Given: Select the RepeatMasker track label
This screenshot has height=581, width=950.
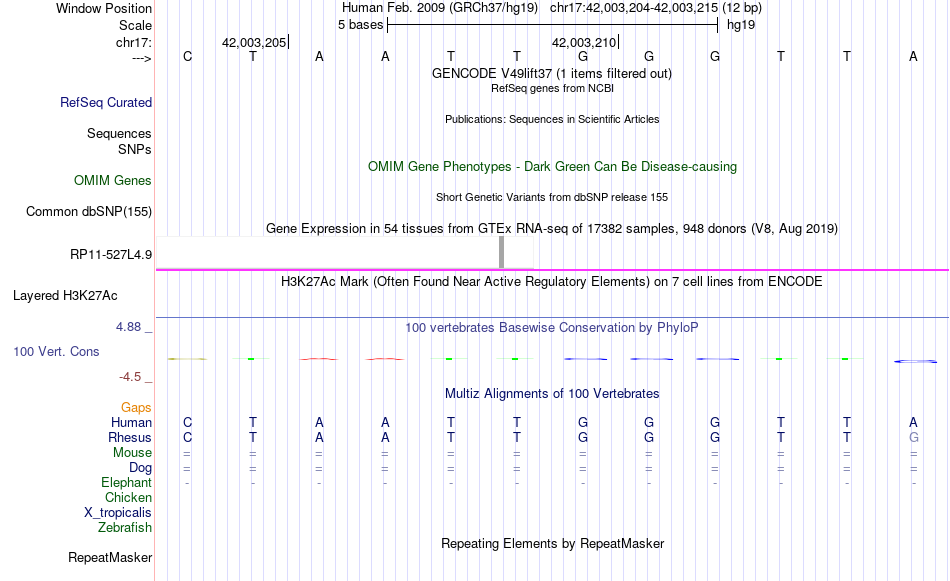Looking at the screenshot, I should click(x=110, y=557).
